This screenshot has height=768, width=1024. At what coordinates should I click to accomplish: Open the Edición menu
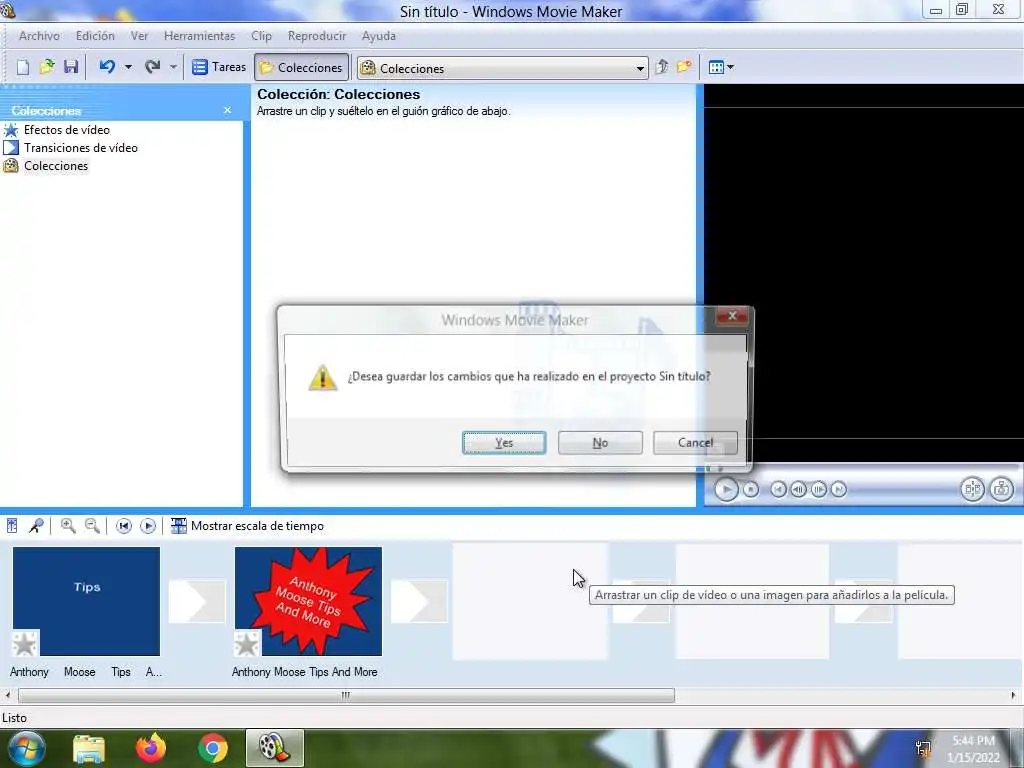click(95, 36)
